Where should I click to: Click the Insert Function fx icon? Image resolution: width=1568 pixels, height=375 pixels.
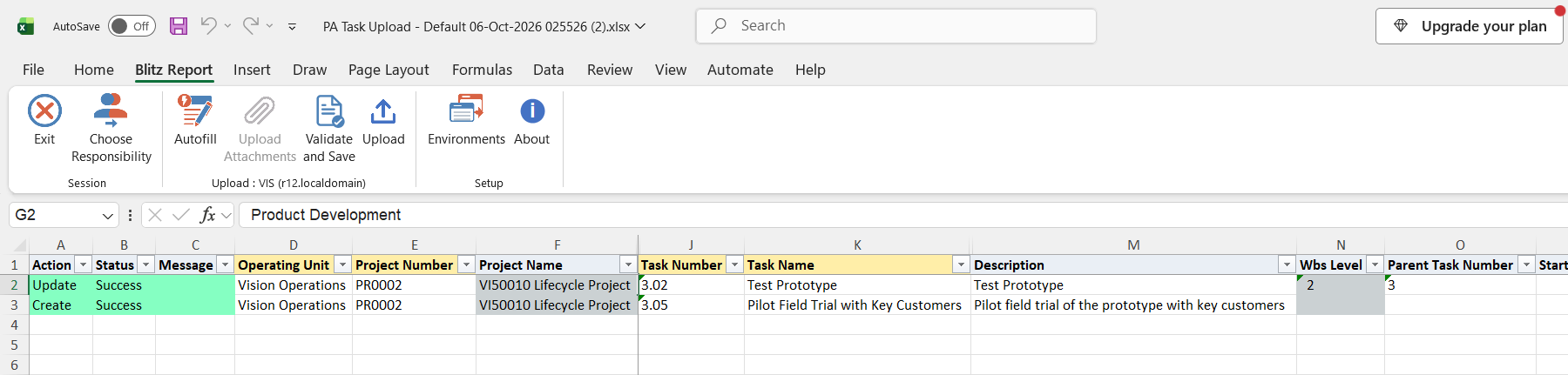pyautogui.click(x=207, y=215)
